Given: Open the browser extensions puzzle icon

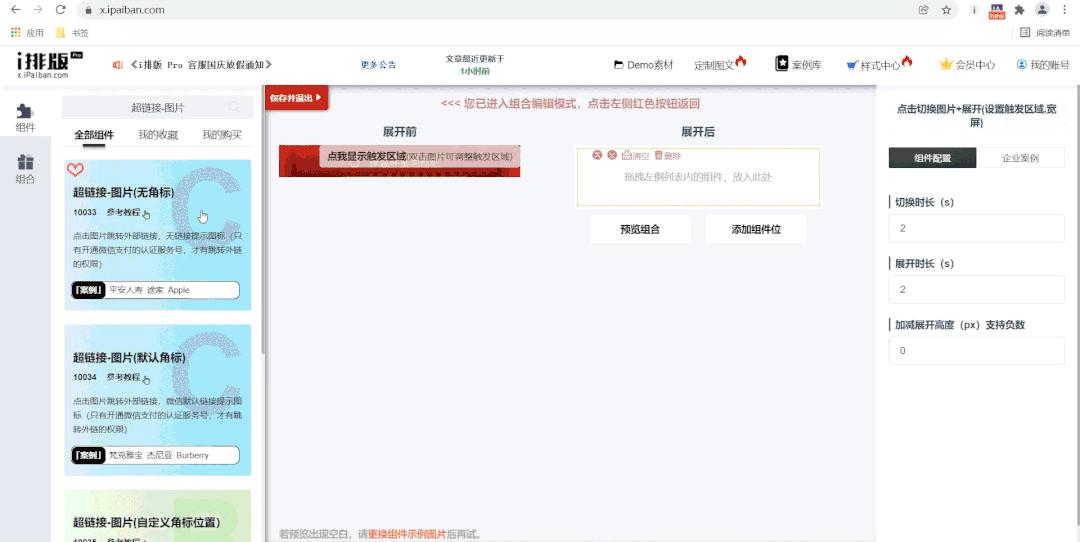Looking at the screenshot, I should coord(1019,10).
